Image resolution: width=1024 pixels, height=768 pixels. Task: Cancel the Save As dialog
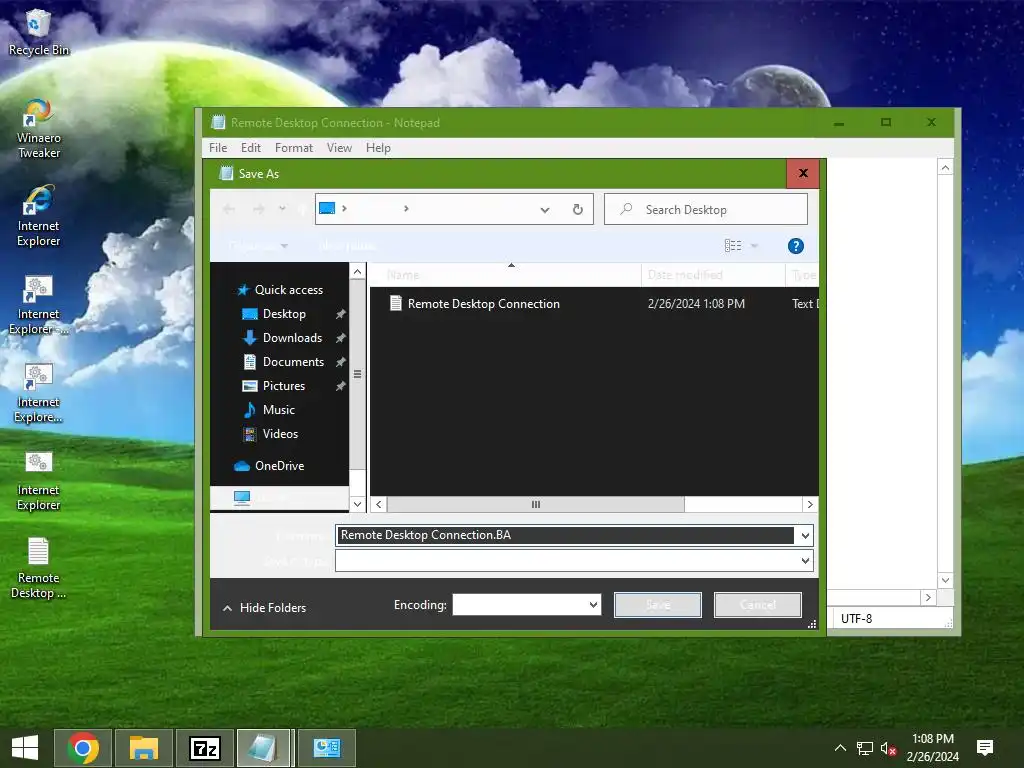(758, 605)
